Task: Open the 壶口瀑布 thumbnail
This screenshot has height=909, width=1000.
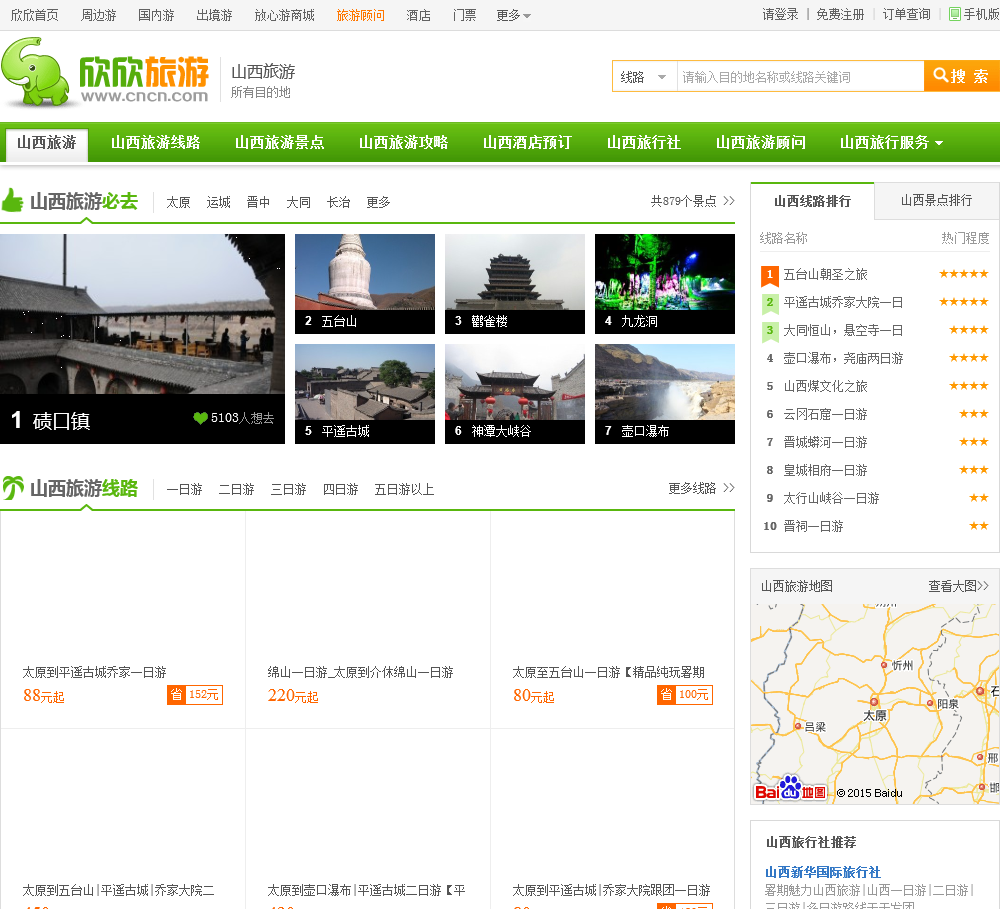Action: click(665, 394)
